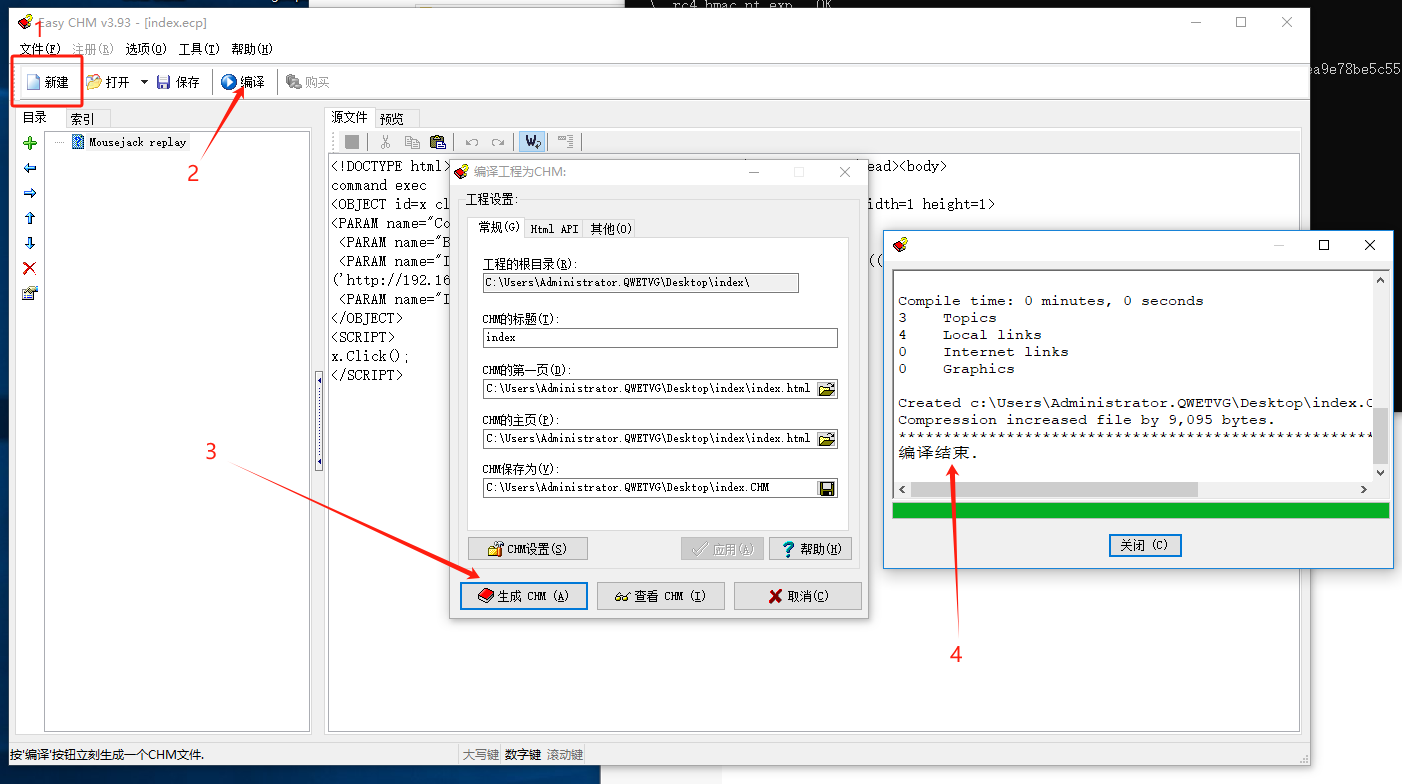
Task: Click the red X delete-topic icon
Action: (30, 268)
